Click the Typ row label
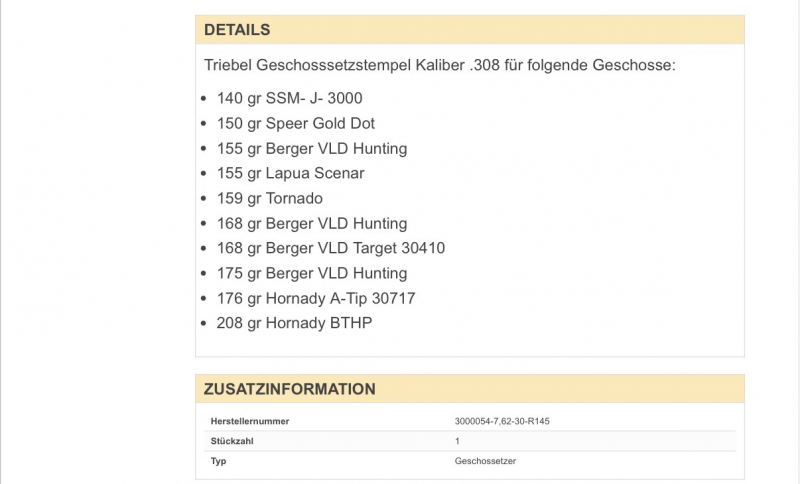 click(219, 461)
